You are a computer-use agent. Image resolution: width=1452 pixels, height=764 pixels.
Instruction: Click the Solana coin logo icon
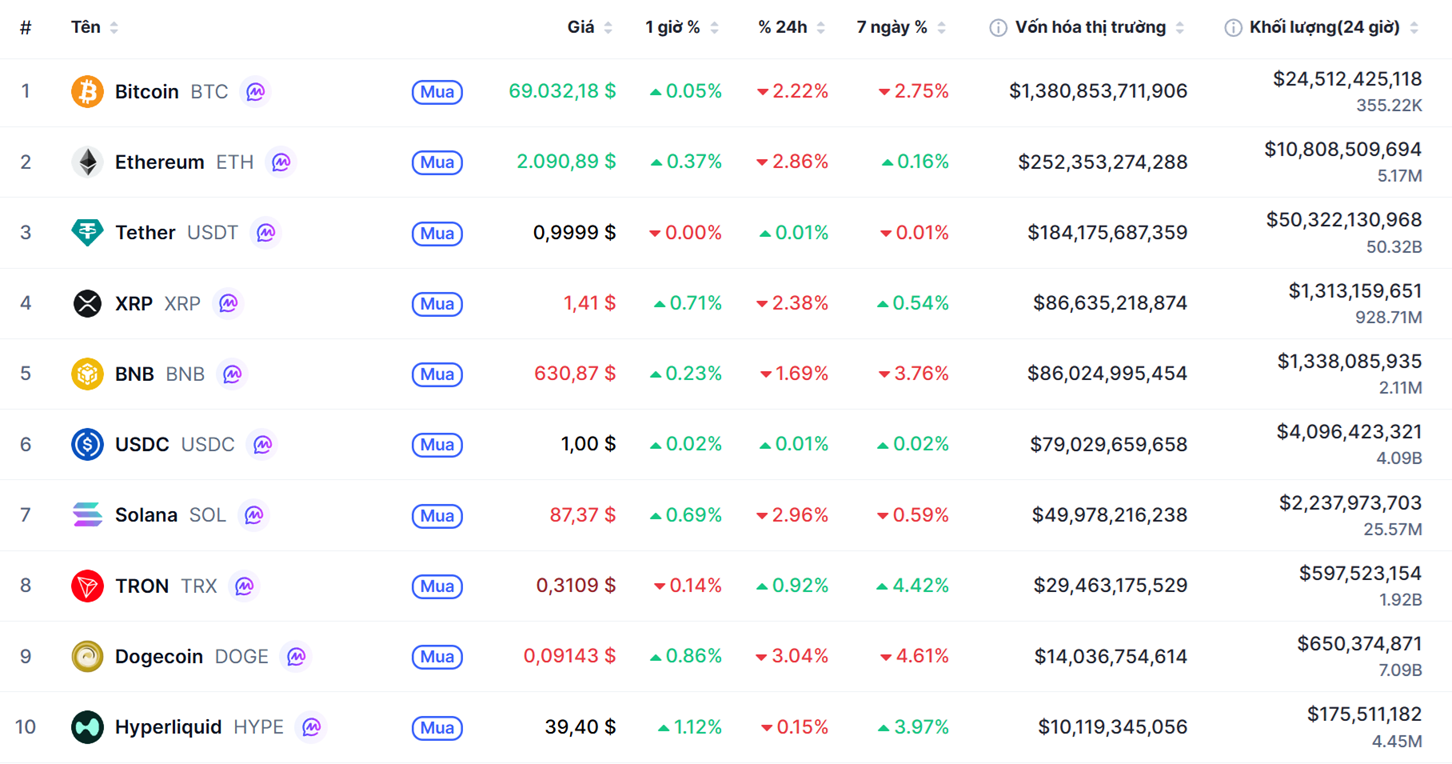tap(87, 515)
